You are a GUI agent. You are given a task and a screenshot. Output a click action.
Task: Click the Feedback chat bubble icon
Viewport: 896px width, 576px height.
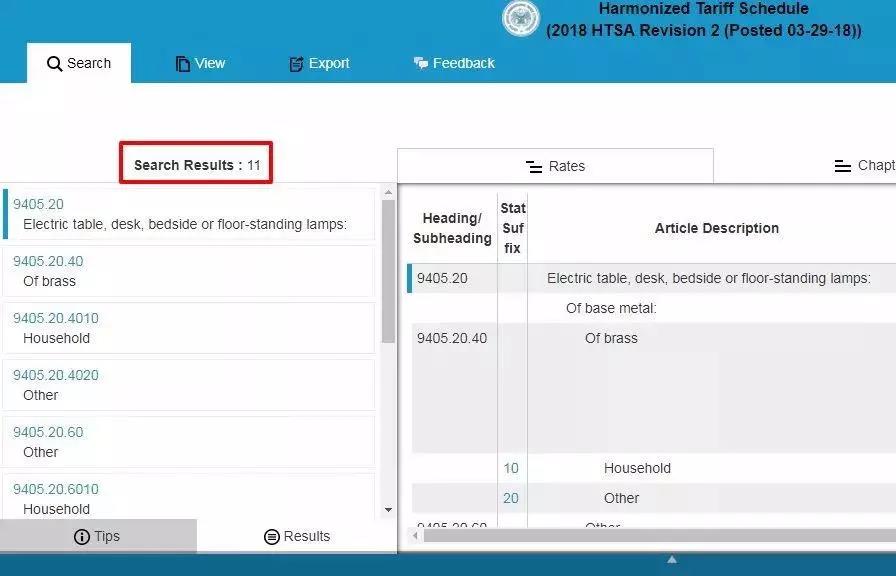[x=421, y=63]
